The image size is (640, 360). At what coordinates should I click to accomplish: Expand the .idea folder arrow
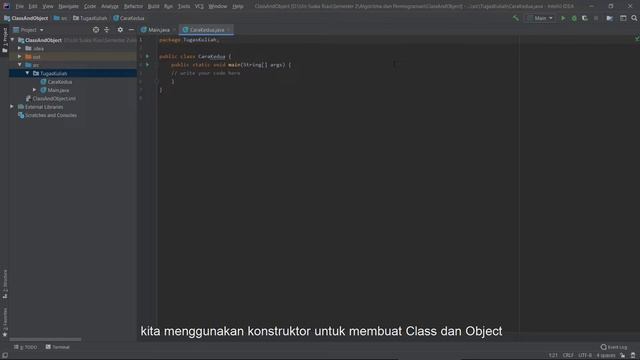[20, 48]
